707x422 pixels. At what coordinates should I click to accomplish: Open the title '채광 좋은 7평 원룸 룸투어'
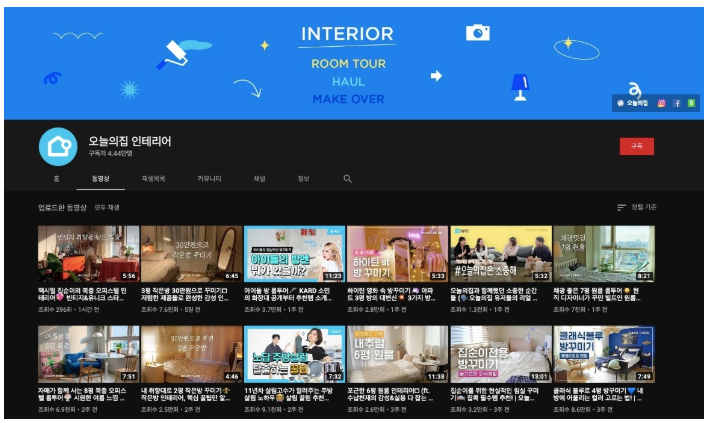point(597,294)
